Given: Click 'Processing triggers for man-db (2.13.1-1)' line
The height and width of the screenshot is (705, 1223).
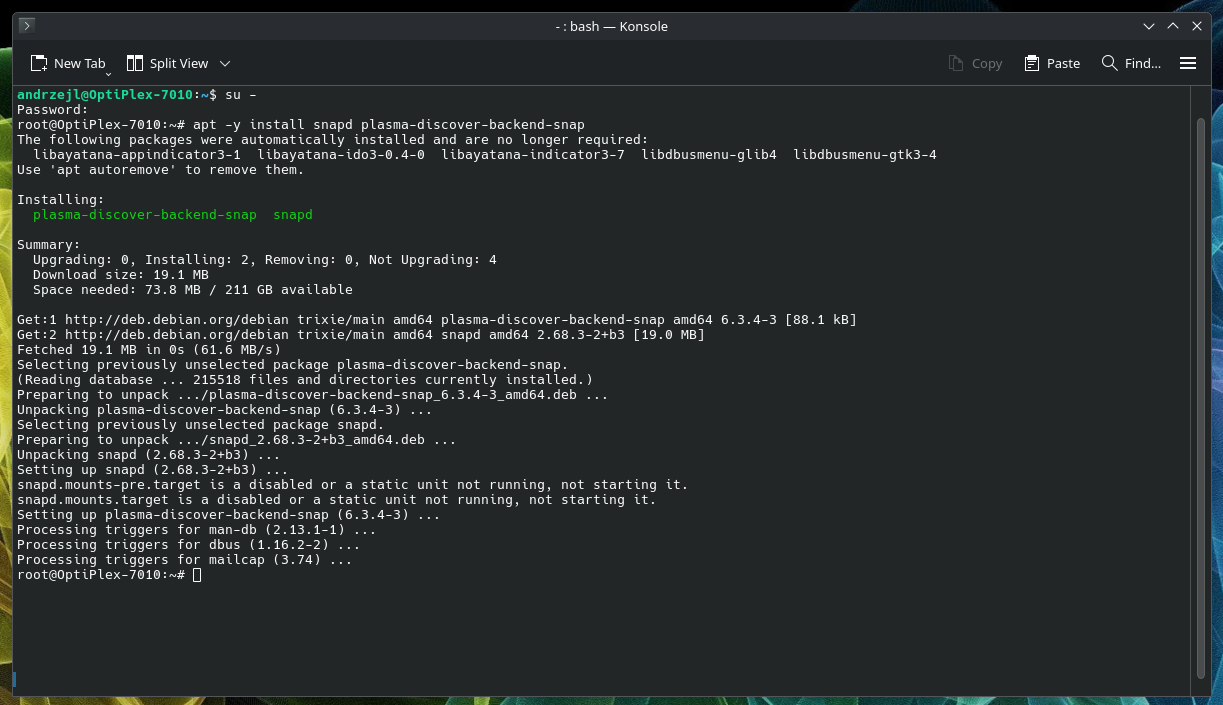Looking at the screenshot, I should 197,529.
